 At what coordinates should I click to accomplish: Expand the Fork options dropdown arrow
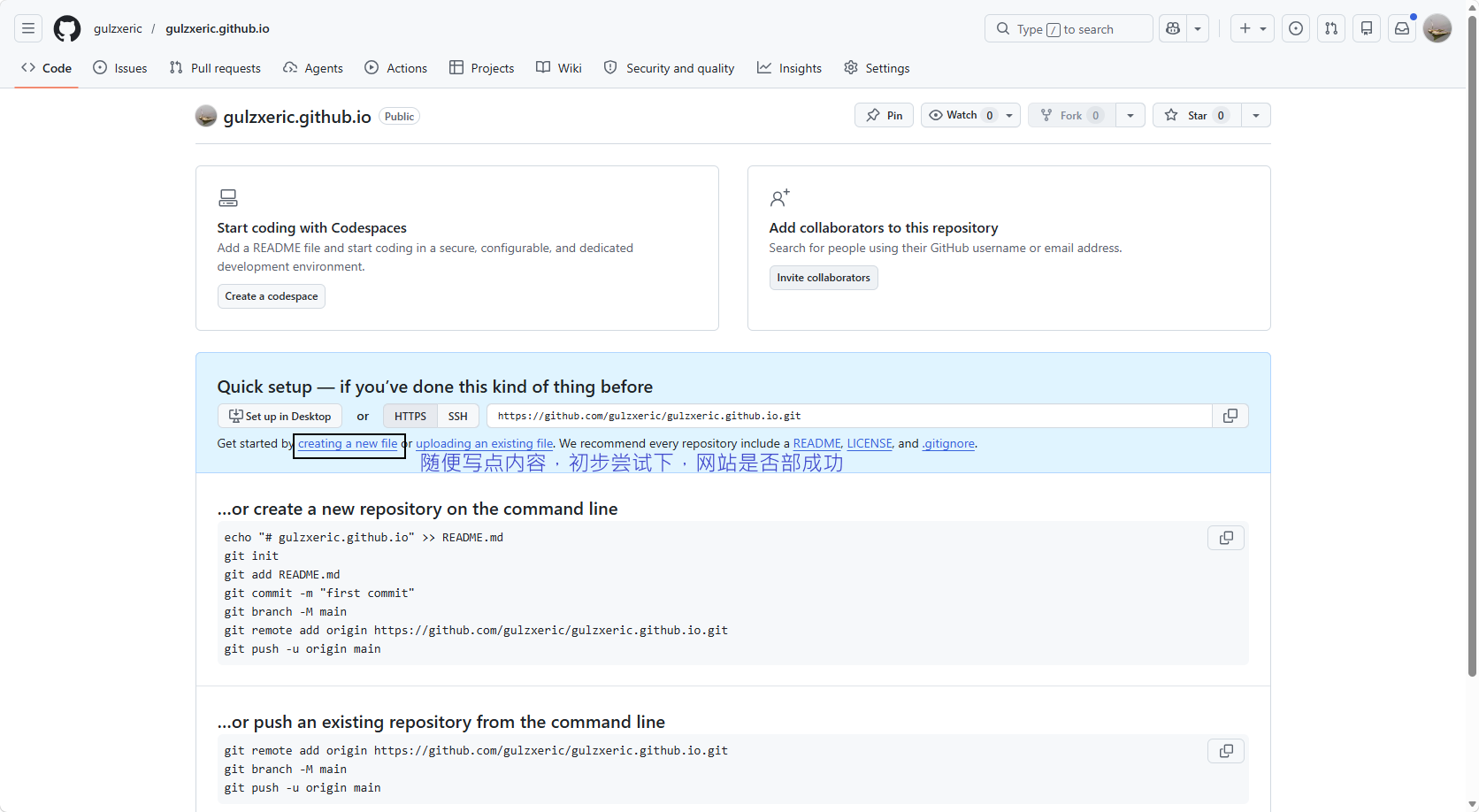1130,115
